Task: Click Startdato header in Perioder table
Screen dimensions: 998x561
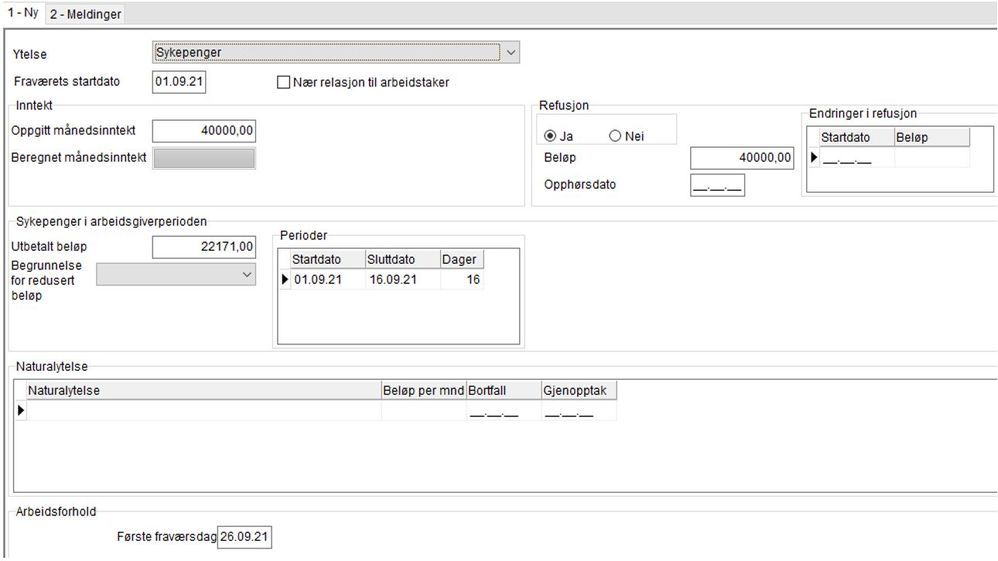Action: pyautogui.click(x=328, y=259)
